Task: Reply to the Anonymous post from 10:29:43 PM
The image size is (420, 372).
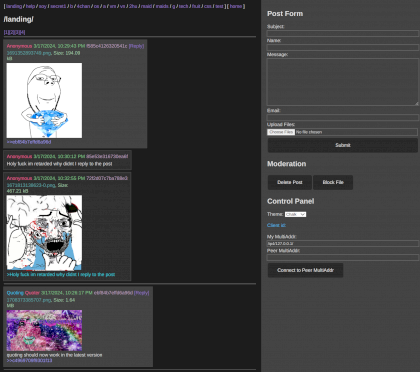Action: click(136, 46)
